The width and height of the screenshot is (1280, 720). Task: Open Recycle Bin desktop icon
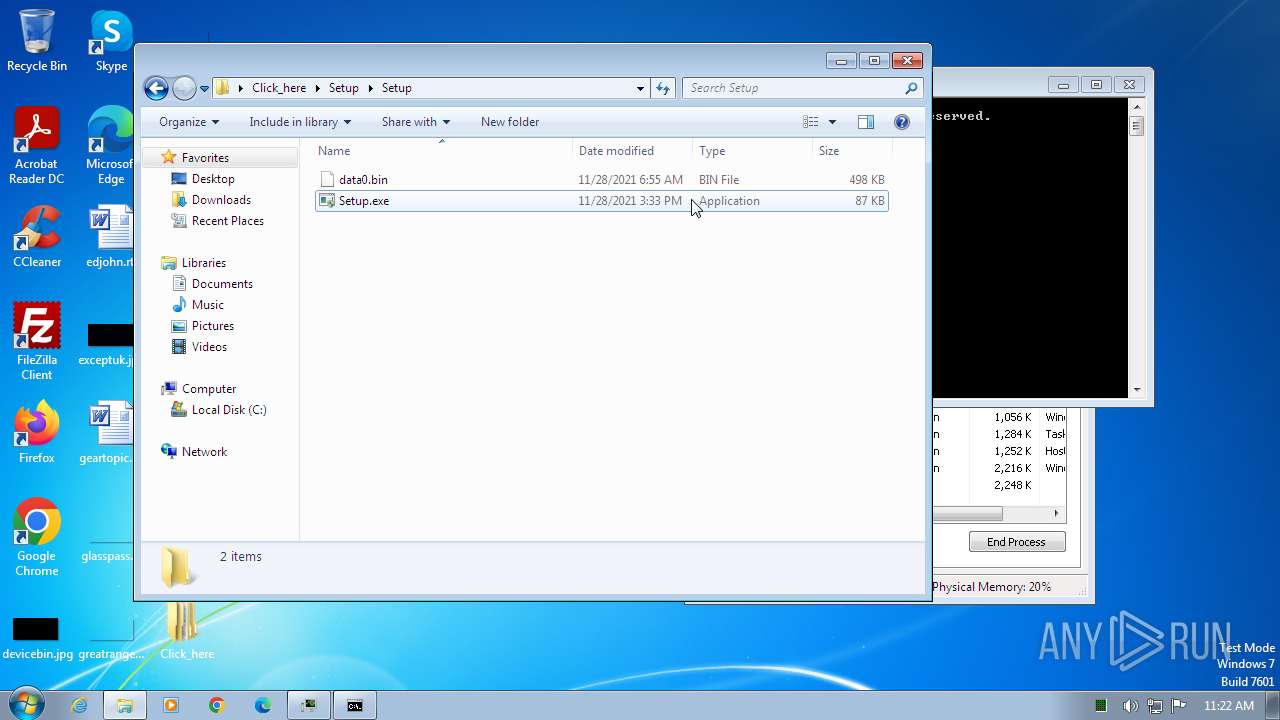37,42
